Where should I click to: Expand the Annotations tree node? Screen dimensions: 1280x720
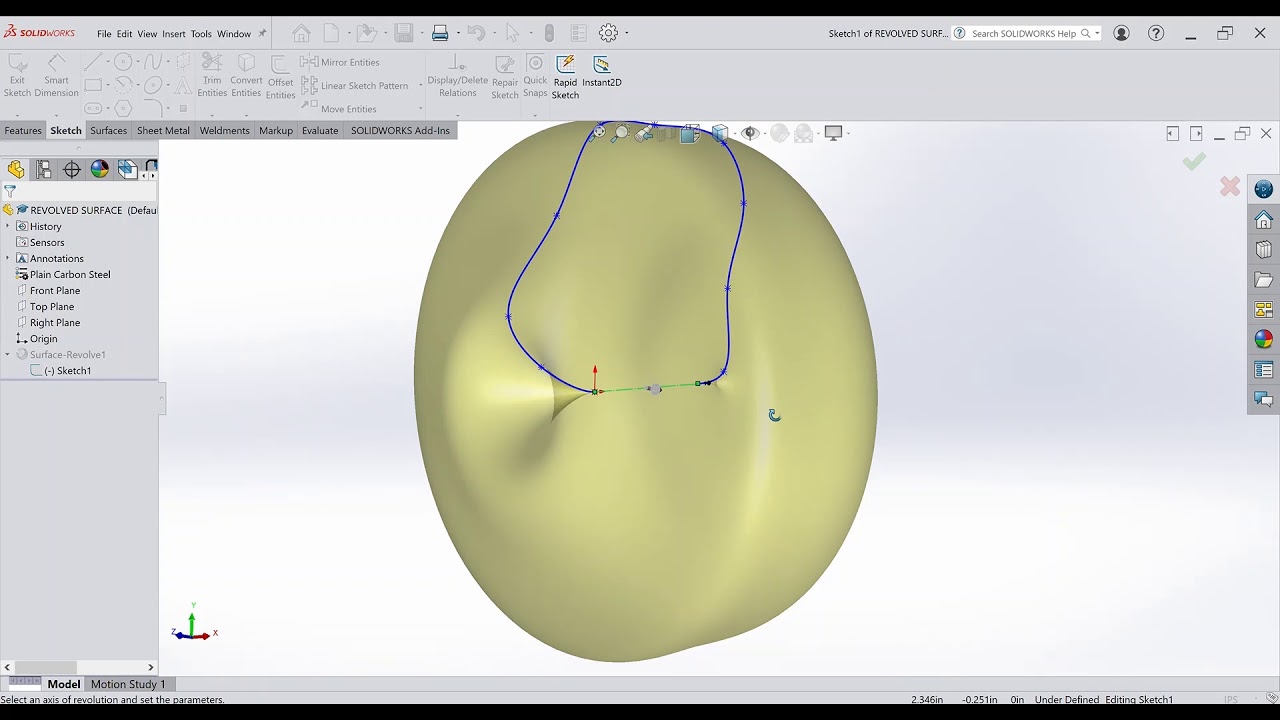tap(8, 258)
